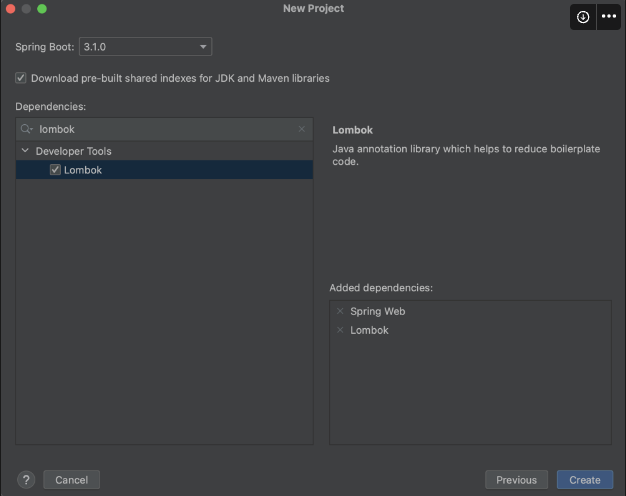Focus the dependencies search field
Image resolution: width=626 pixels, height=496 pixels.
(164, 129)
